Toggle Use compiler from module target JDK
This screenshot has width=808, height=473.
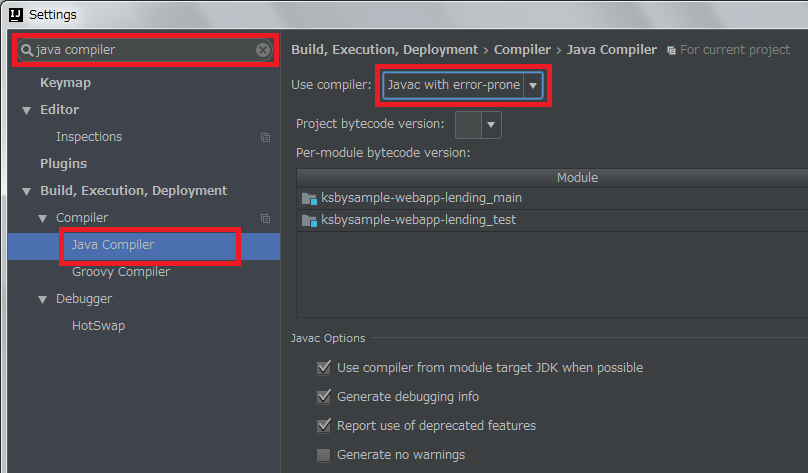[324, 367]
